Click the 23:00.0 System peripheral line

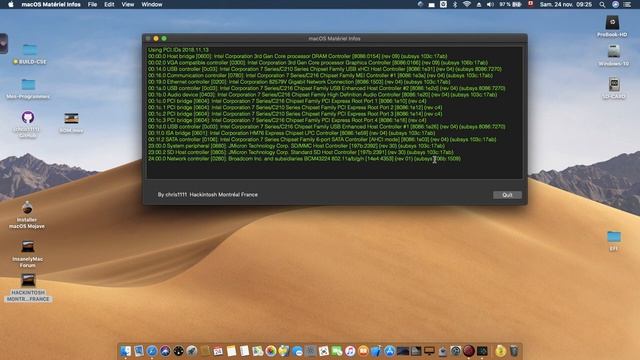[x=296, y=146]
